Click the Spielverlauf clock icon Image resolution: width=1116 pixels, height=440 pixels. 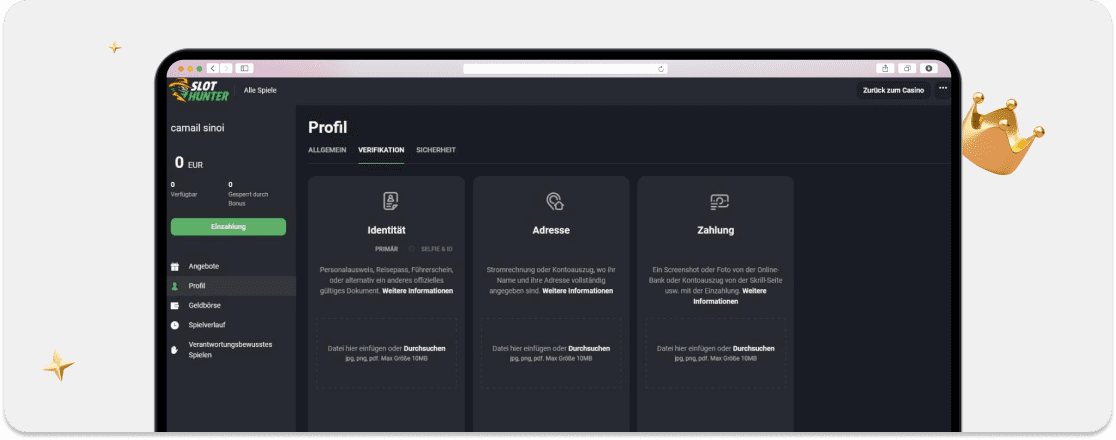click(175, 325)
